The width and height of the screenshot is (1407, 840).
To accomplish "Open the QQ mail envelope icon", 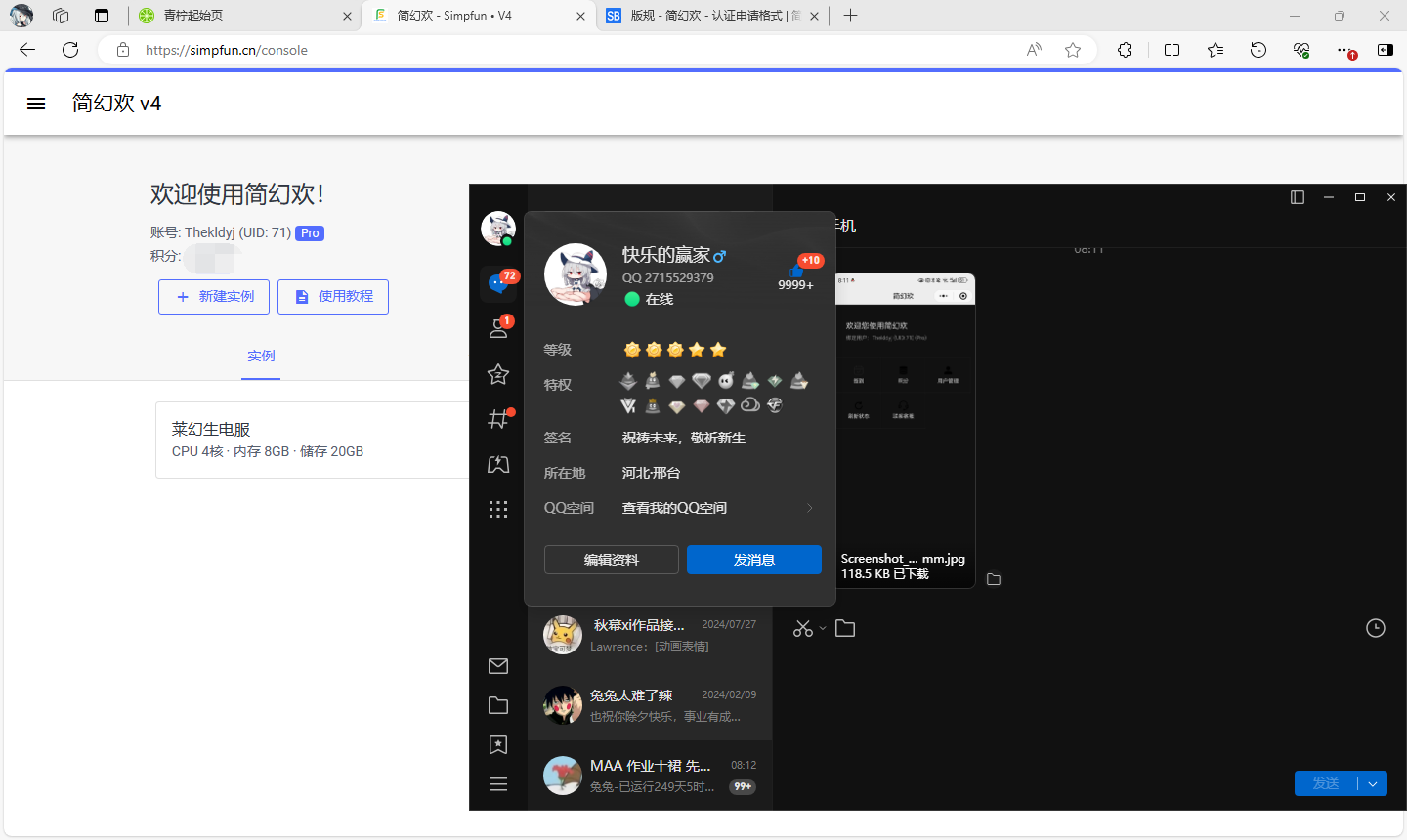I will tap(498, 666).
